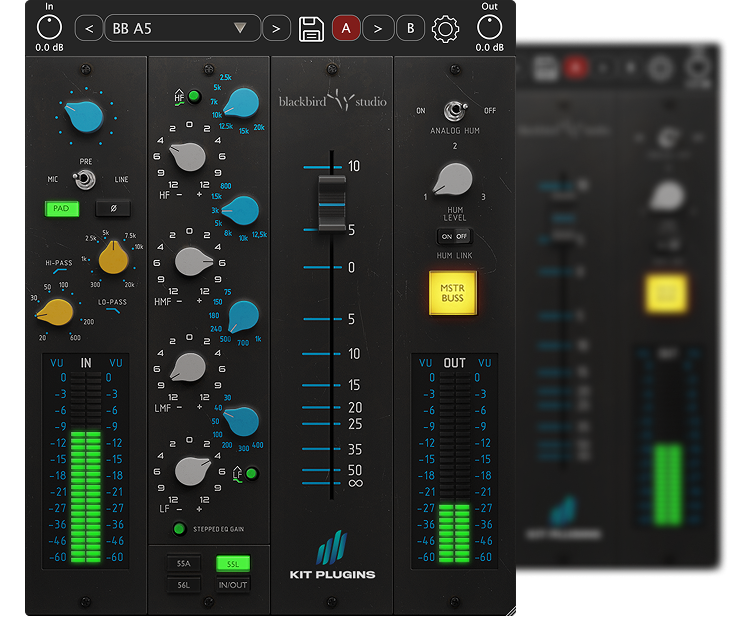Open settings via the gear icon
Screen dimensions: 750x617
(x=445, y=29)
